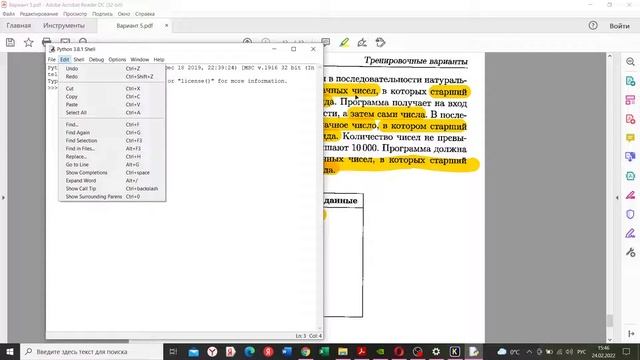
Task: Open the Windows notification center icon
Action: (627, 351)
